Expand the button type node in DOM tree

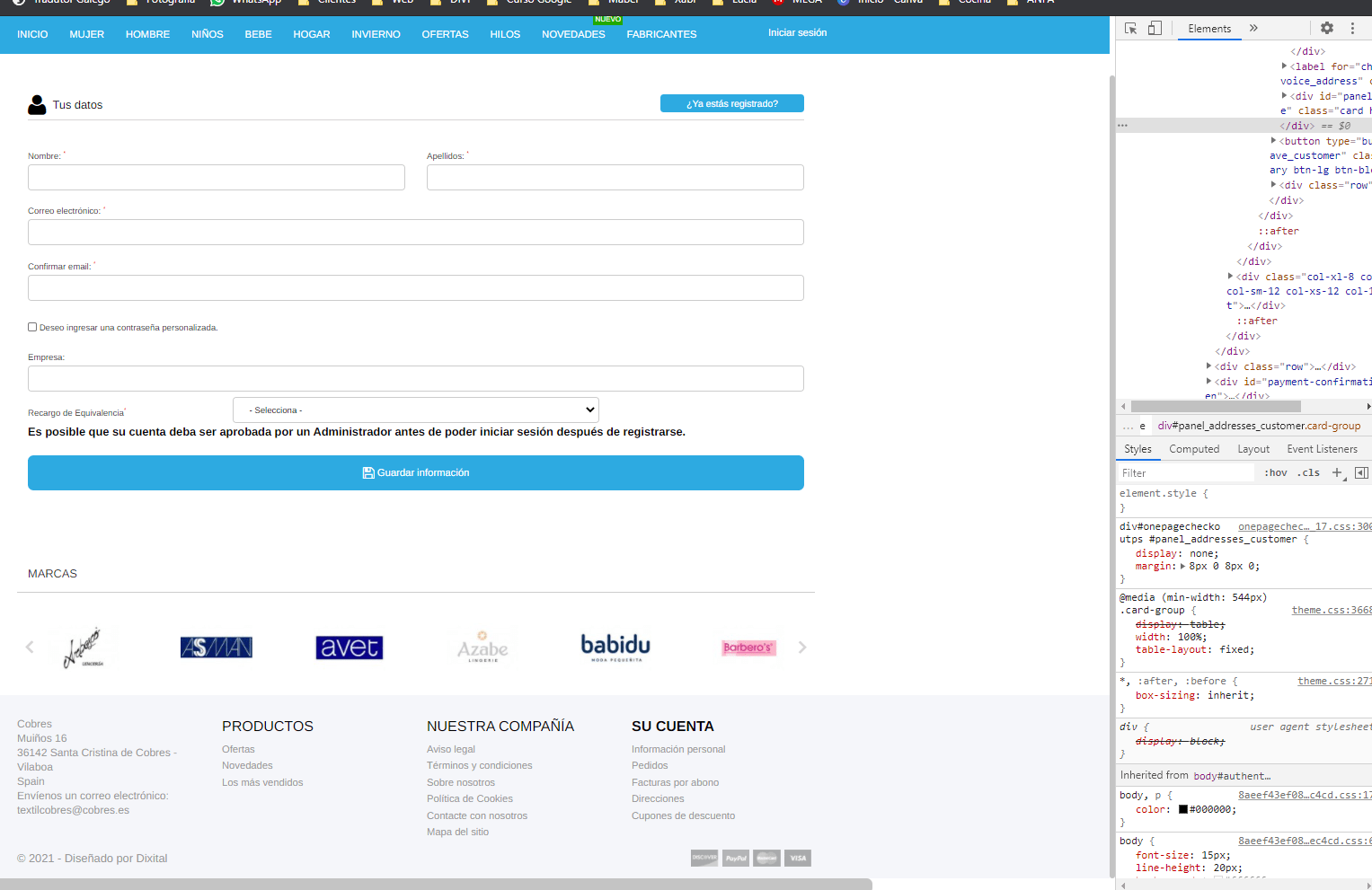coord(1273,140)
